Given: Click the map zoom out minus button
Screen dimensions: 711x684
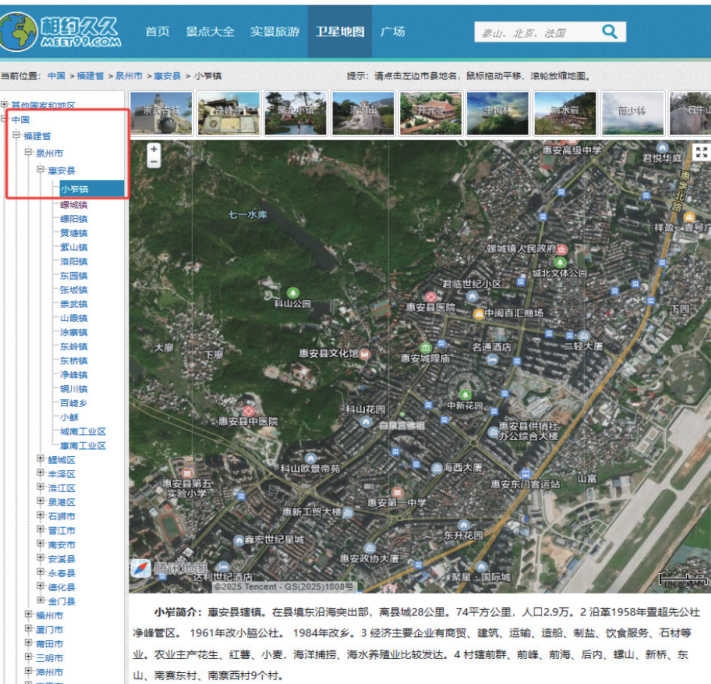Looking at the screenshot, I should [154, 162].
